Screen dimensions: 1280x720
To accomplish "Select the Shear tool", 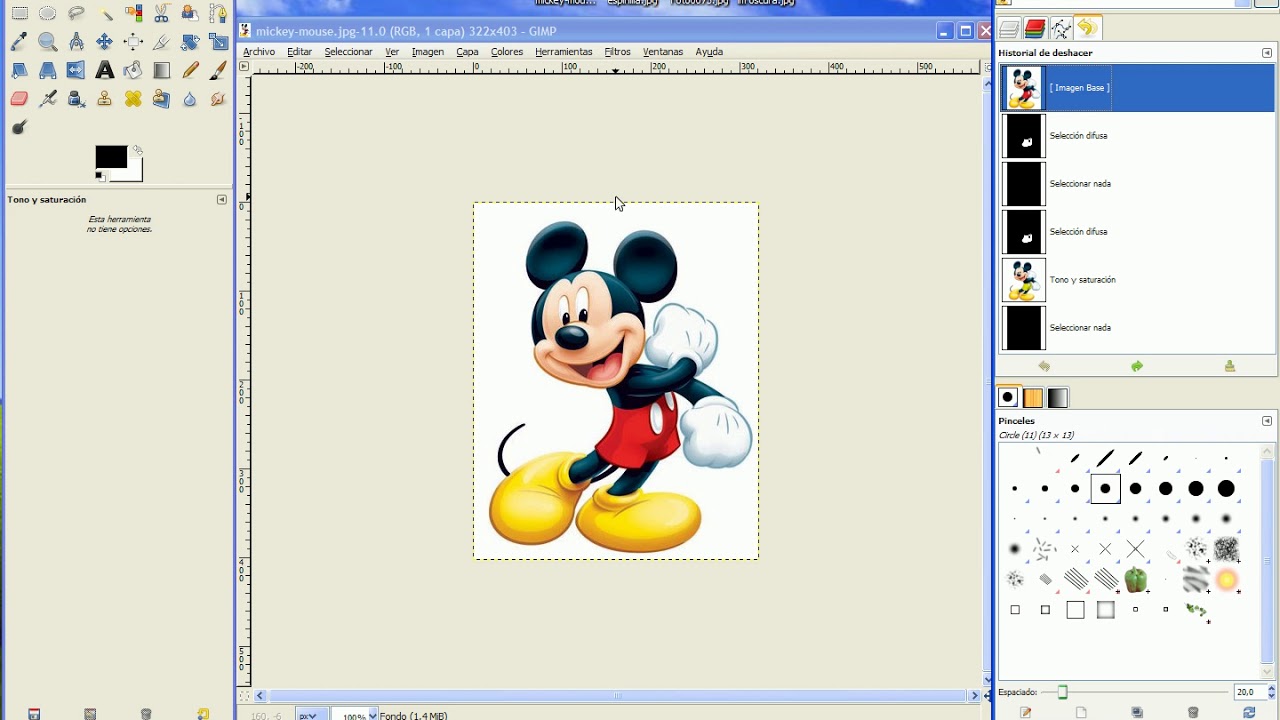I will click(19, 70).
